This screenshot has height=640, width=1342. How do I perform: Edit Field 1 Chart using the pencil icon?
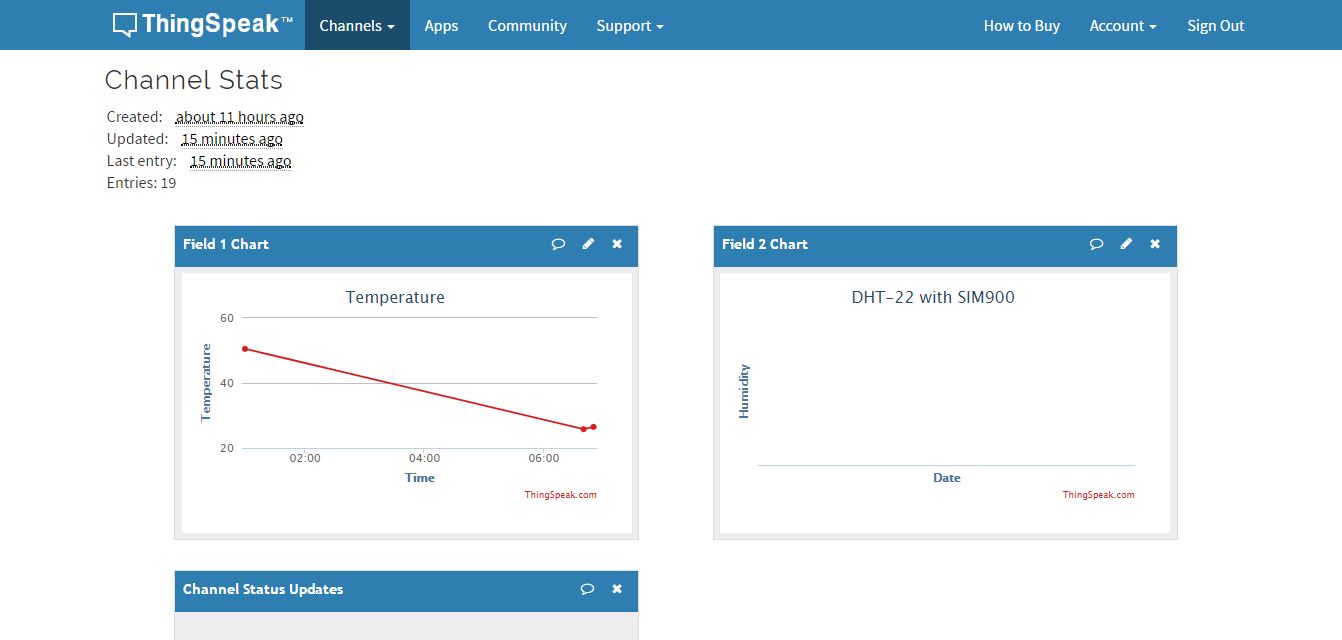click(x=588, y=244)
